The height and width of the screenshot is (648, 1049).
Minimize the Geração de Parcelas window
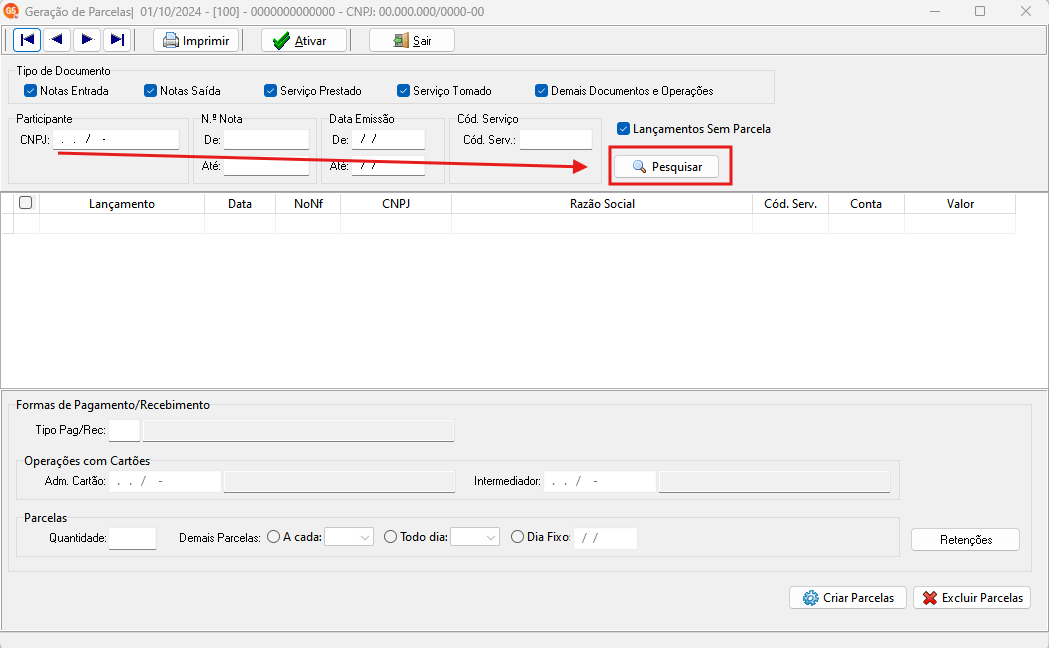pos(935,11)
